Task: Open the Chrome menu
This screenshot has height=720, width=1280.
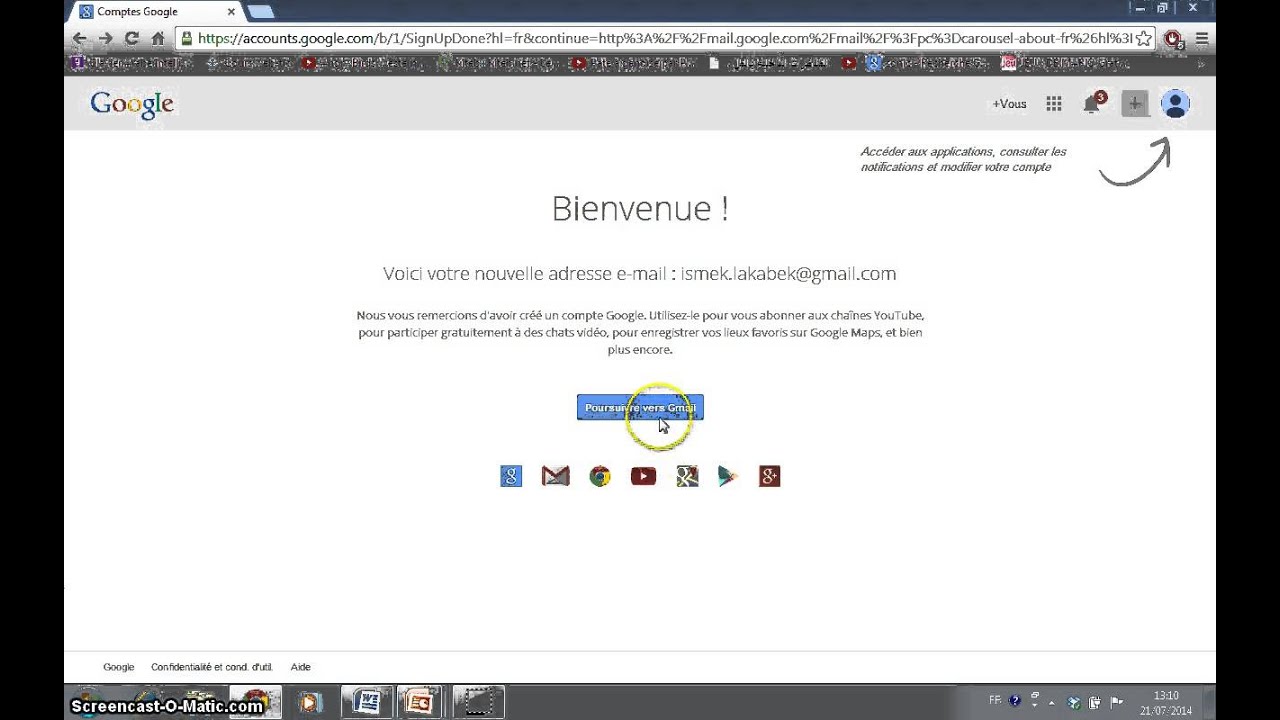Action: pyautogui.click(x=1202, y=39)
